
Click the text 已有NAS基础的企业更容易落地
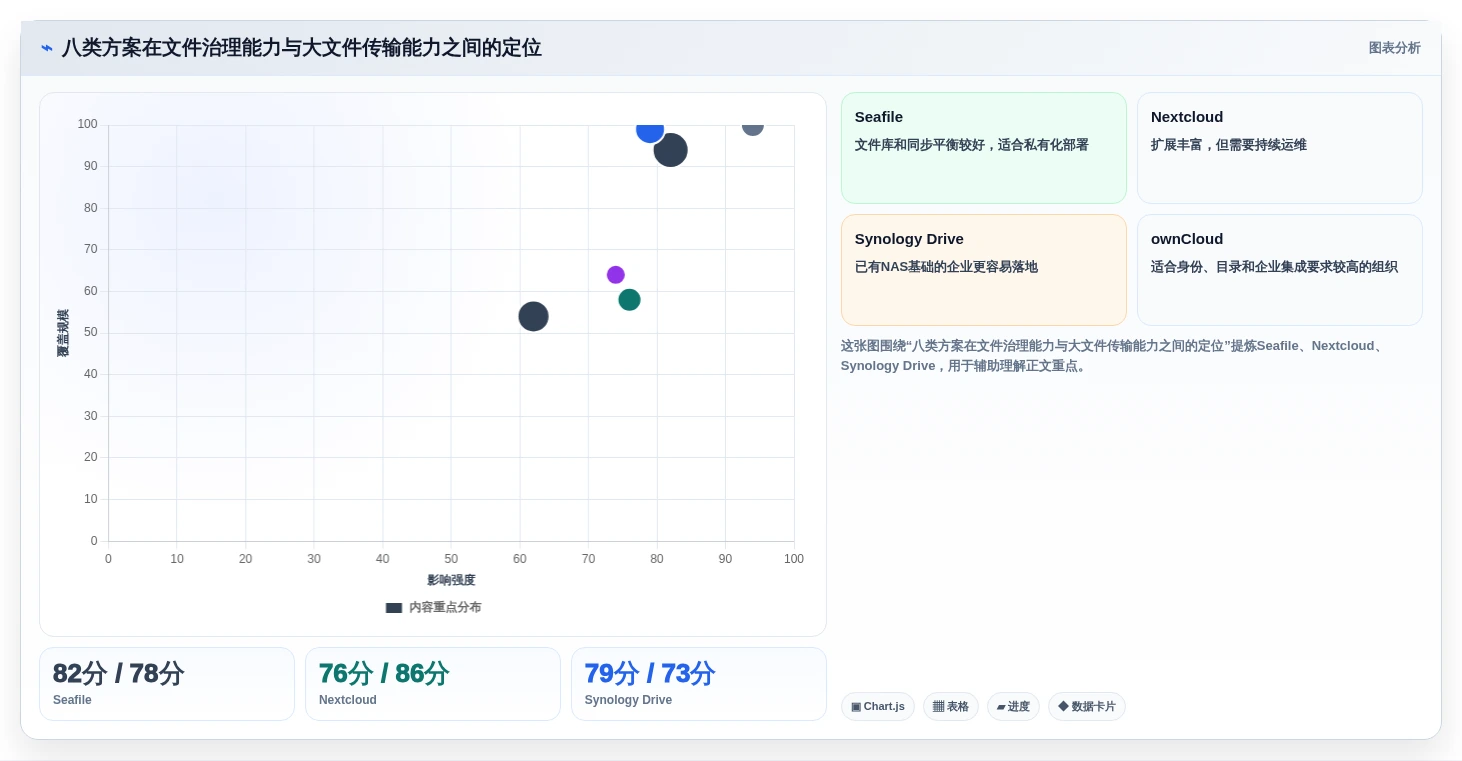point(946,267)
